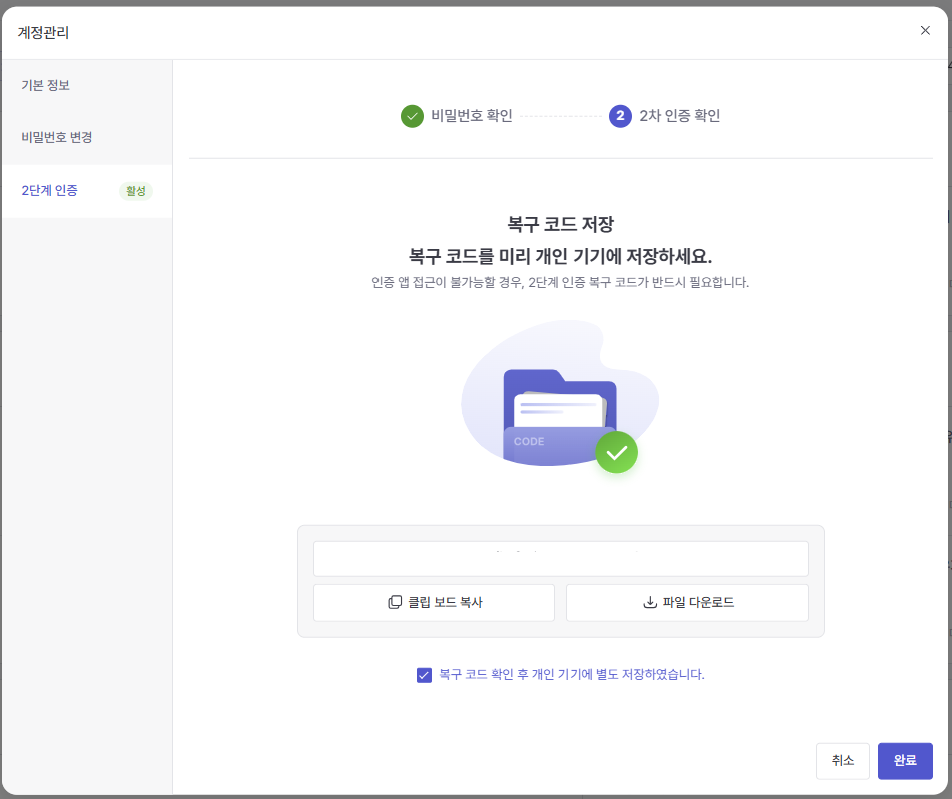Viewport: 952px width, 799px height.
Task: Close the 계정관리 dialog with the X
Action: point(925,31)
